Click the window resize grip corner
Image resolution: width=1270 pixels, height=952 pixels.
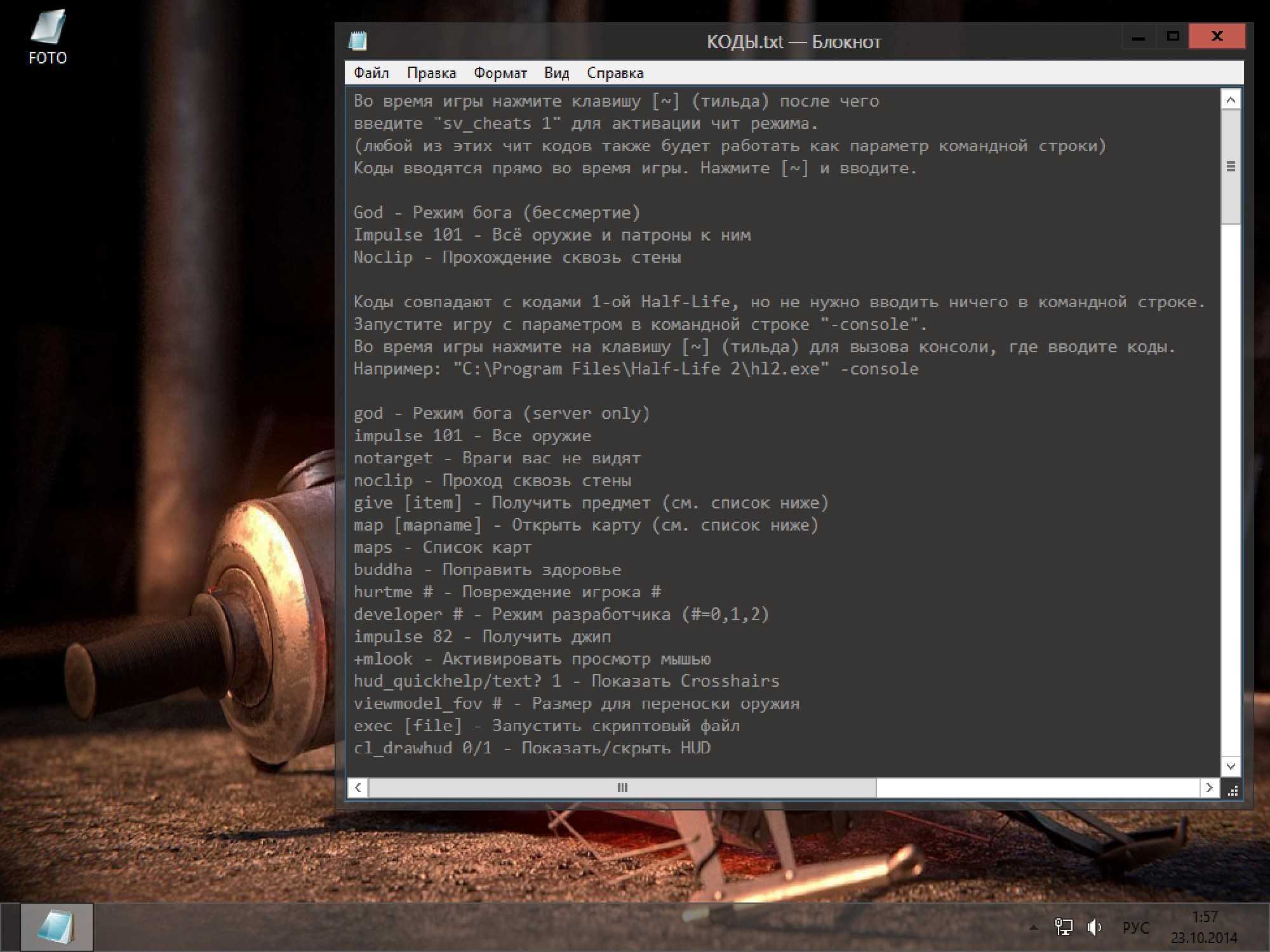point(1233,790)
